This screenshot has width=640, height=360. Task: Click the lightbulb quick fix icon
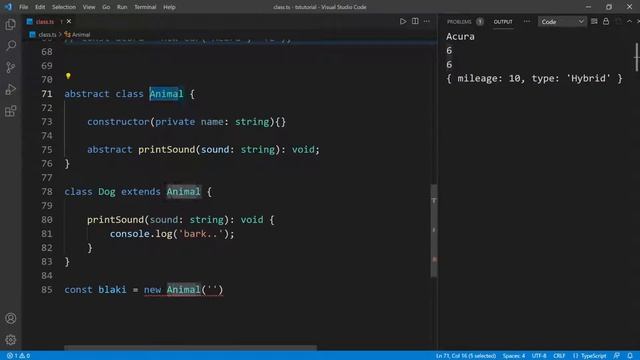point(68,76)
